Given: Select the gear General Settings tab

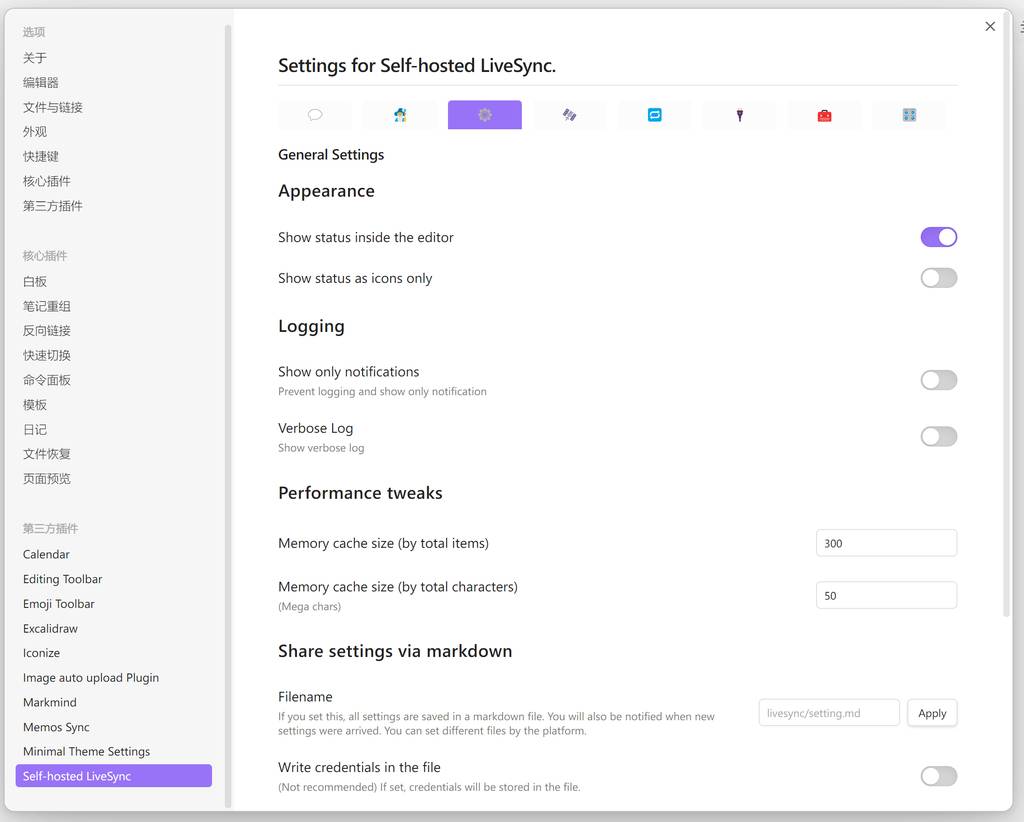Looking at the screenshot, I should click(485, 115).
